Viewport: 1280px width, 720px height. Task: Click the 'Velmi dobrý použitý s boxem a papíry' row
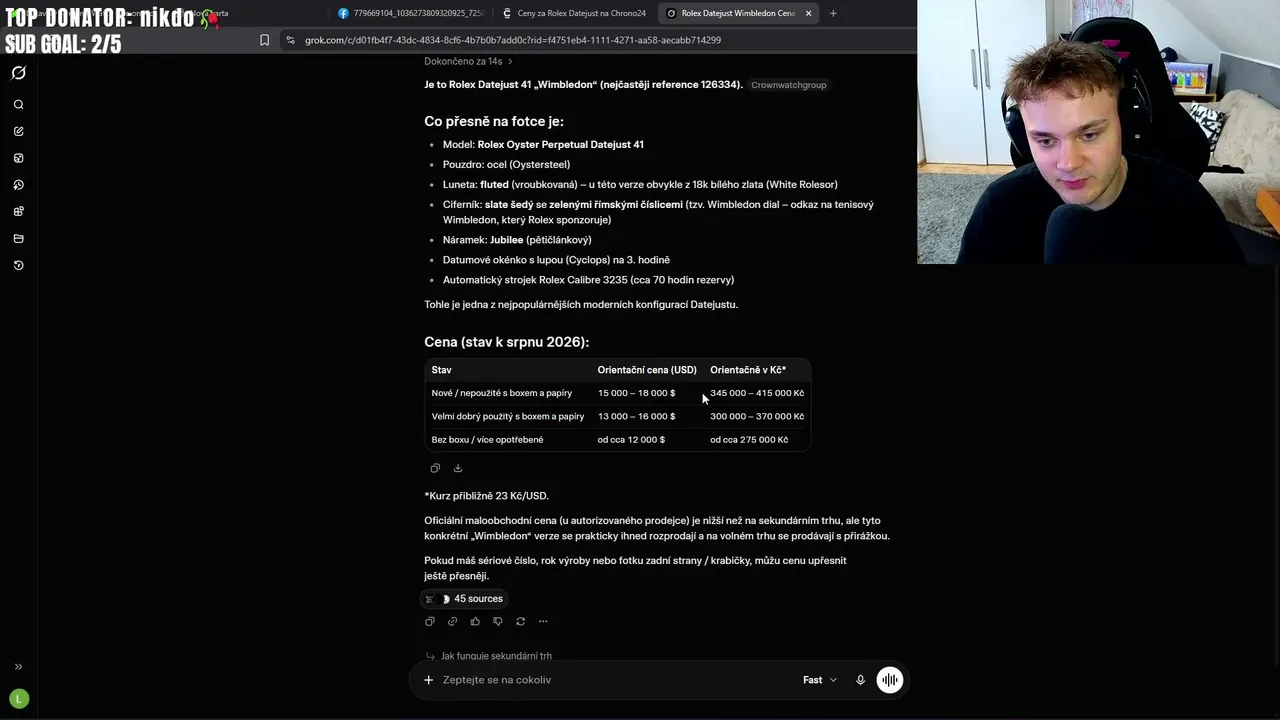coord(617,416)
